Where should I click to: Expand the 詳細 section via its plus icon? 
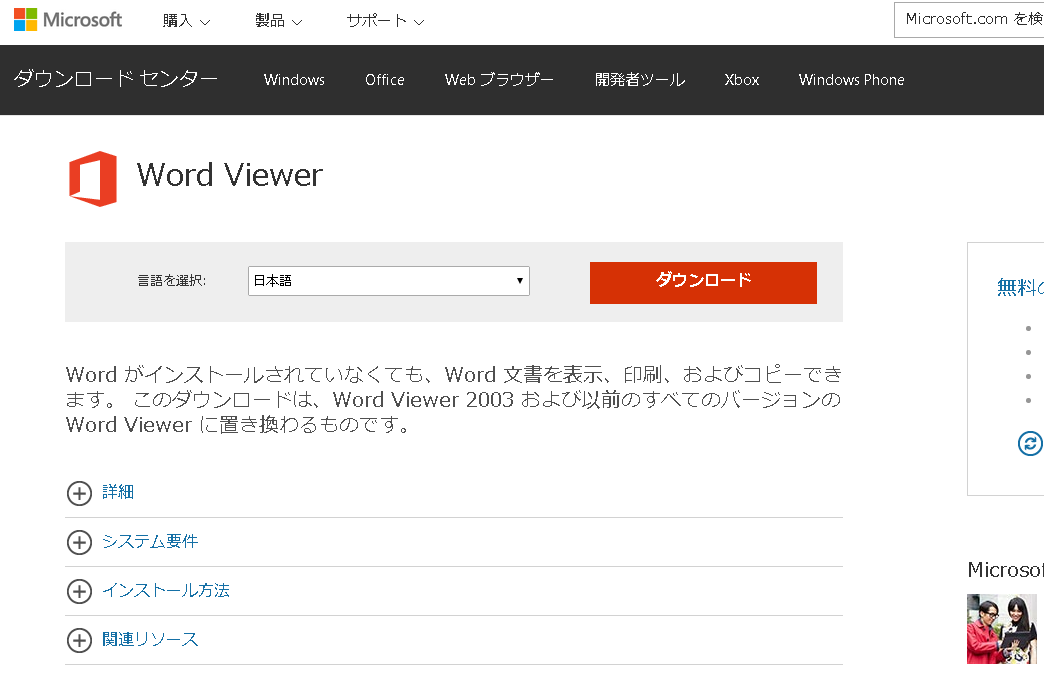click(79, 493)
